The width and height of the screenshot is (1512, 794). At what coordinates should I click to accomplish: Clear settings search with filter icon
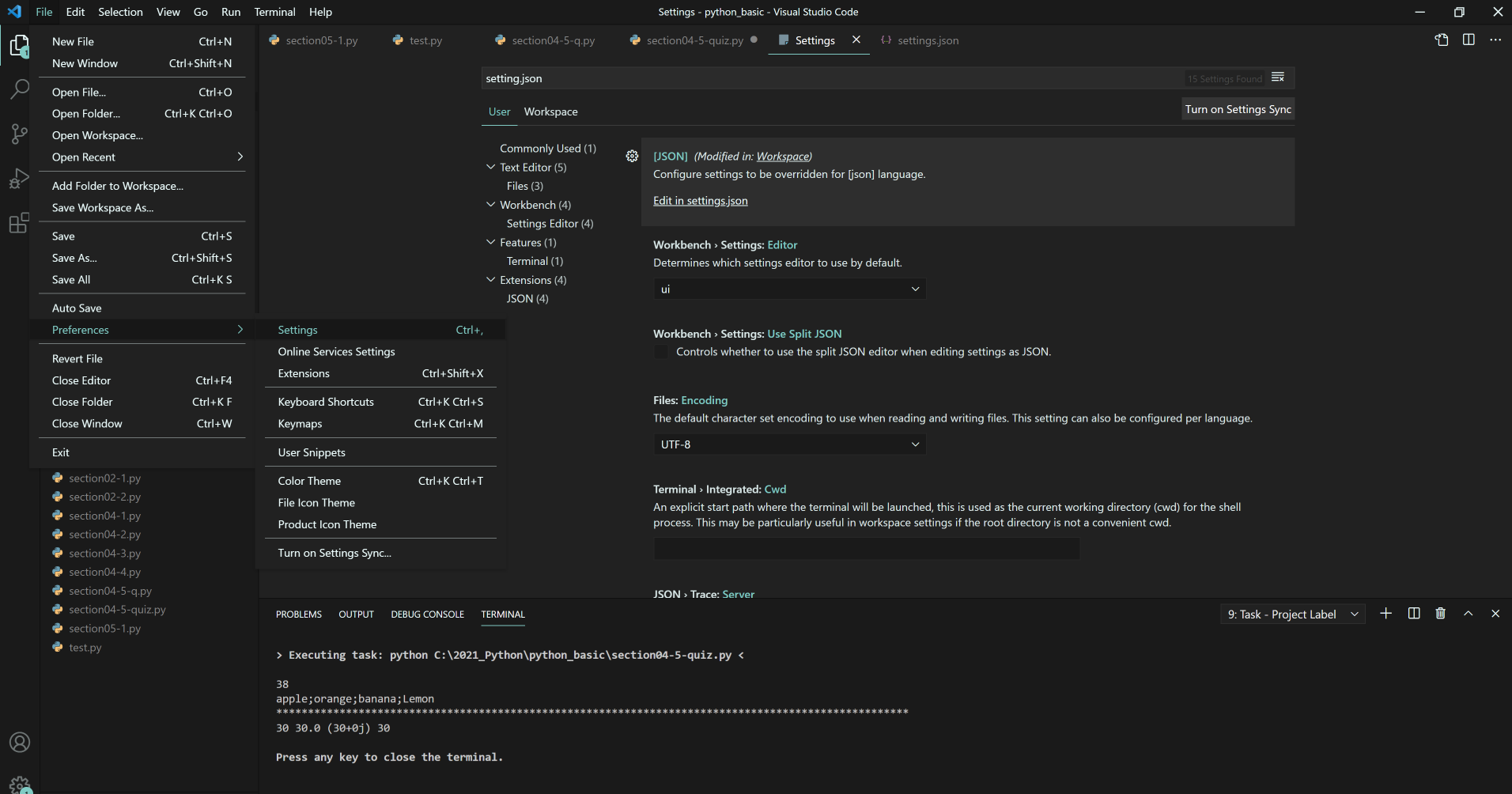(x=1278, y=78)
